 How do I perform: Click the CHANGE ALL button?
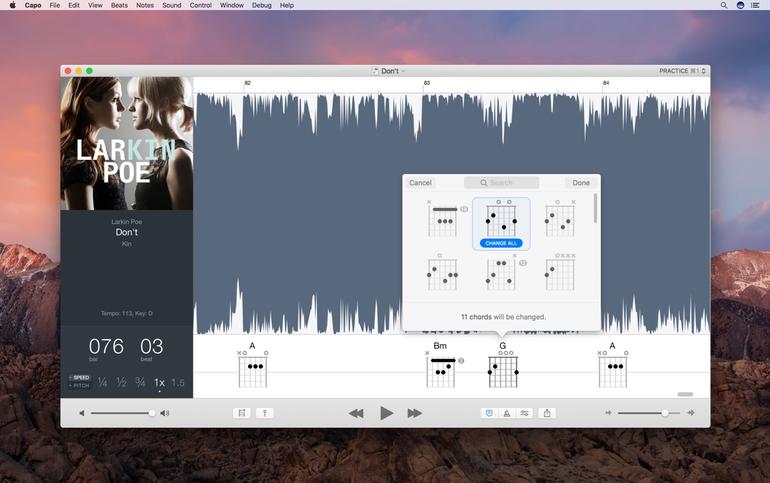501,243
